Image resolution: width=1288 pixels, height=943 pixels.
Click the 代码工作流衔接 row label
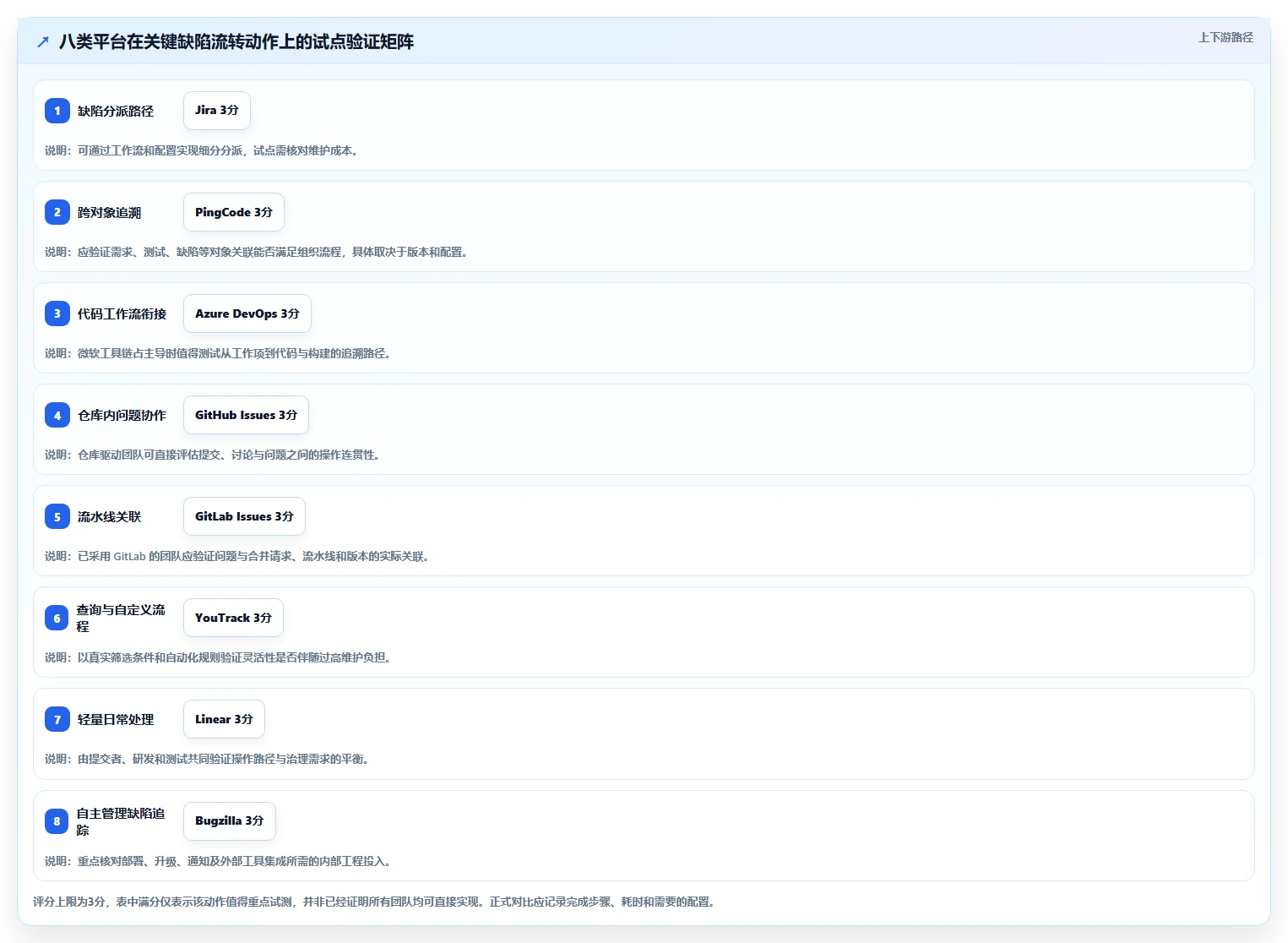pyautogui.click(x=122, y=313)
